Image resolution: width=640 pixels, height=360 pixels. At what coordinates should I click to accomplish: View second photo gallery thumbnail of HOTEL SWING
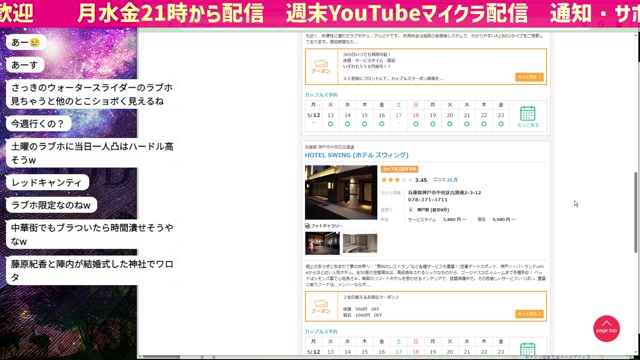coord(360,243)
